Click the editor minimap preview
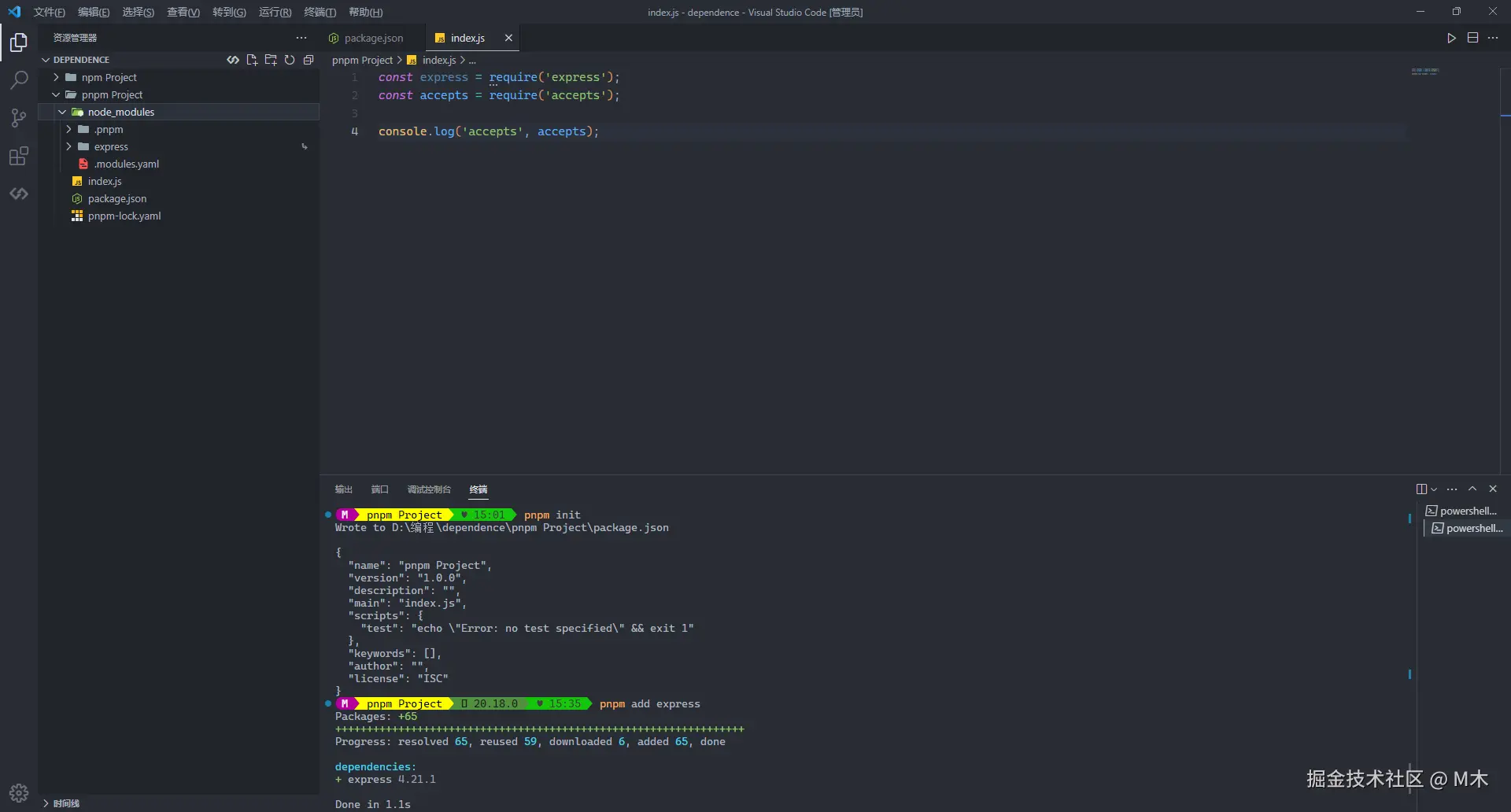 [1425, 71]
